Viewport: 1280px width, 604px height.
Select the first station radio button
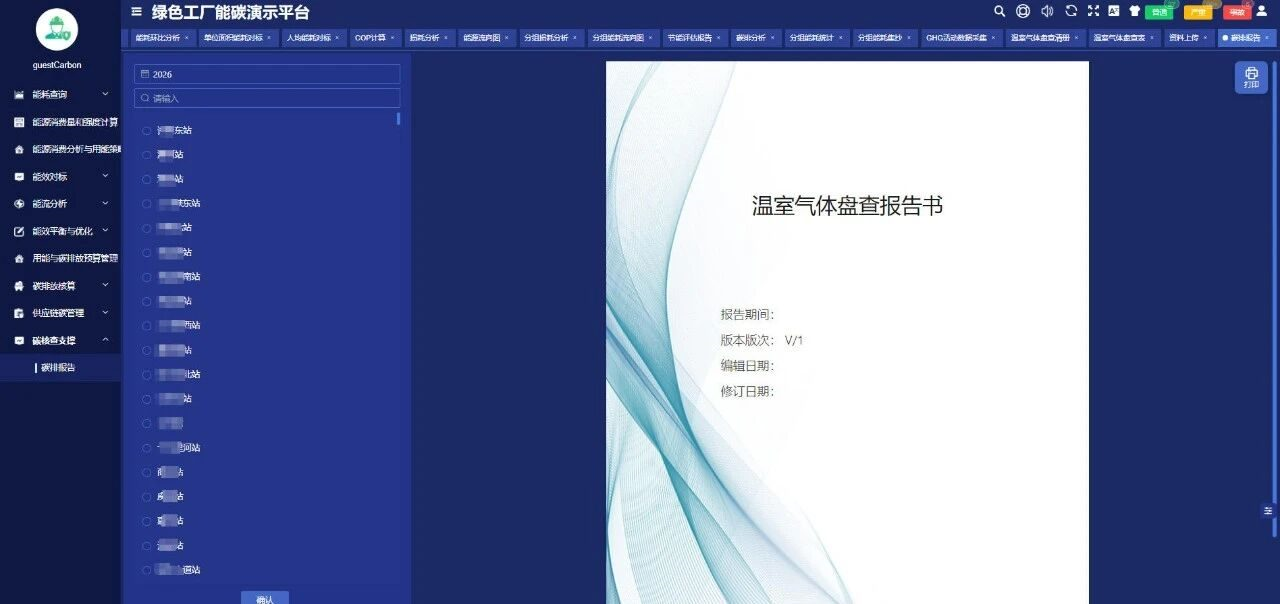[147, 130]
